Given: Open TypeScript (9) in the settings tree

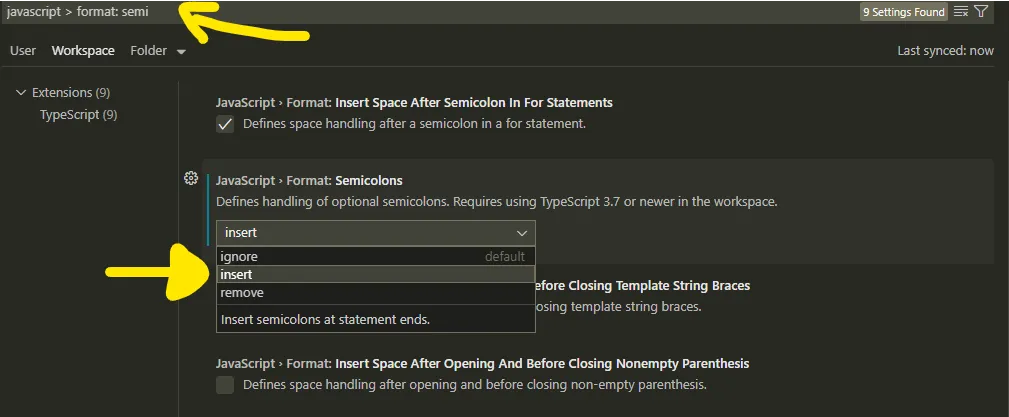Looking at the screenshot, I should (x=78, y=115).
